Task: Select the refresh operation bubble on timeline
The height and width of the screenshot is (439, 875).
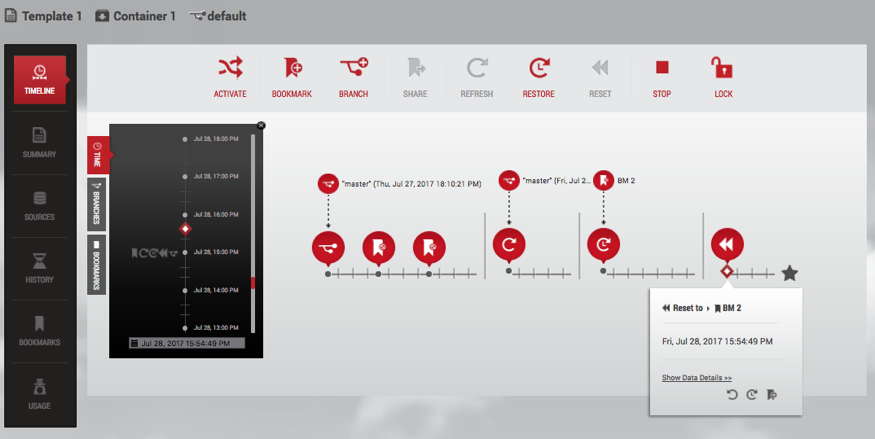Action: [509, 245]
